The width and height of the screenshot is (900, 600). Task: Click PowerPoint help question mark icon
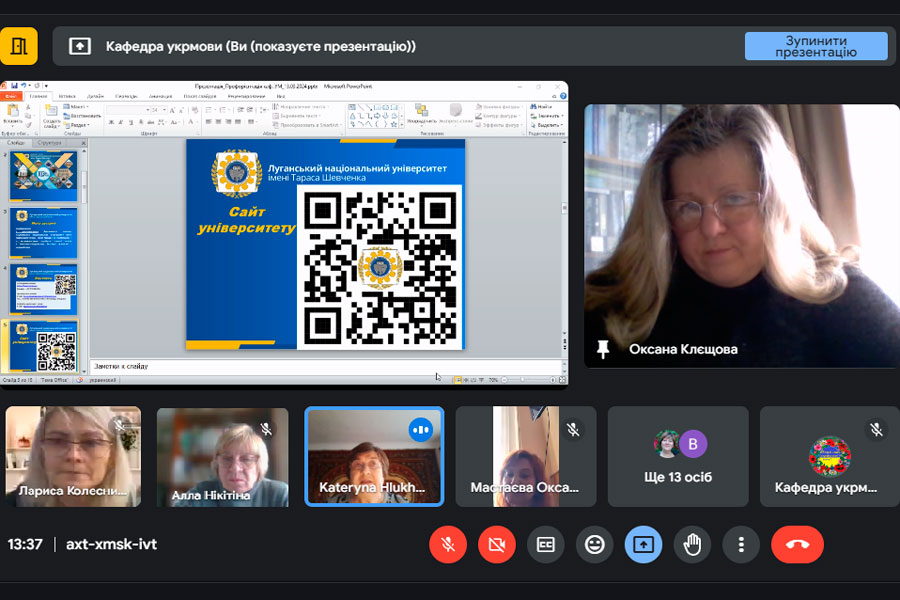563,96
